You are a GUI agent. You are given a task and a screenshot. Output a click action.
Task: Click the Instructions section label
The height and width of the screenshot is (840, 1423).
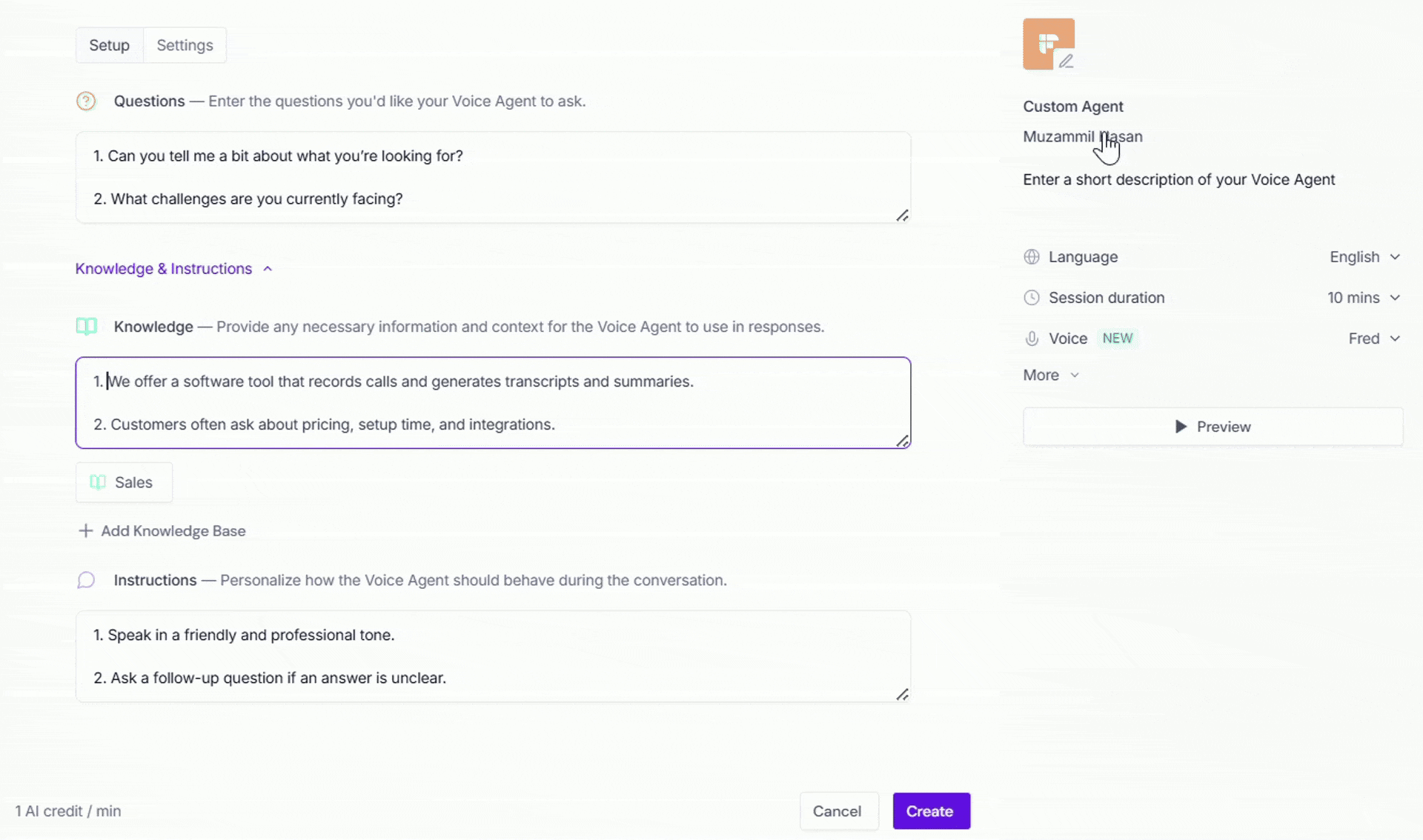[155, 580]
